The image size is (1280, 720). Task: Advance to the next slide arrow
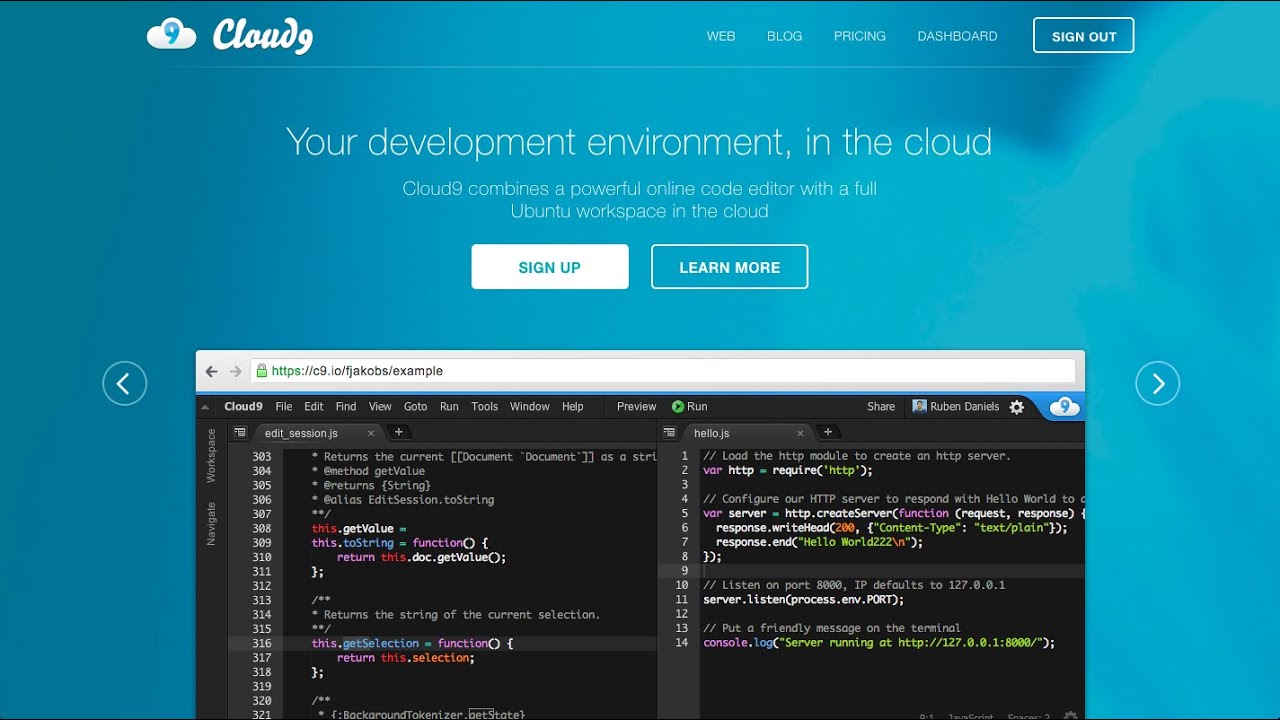click(x=1158, y=383)
